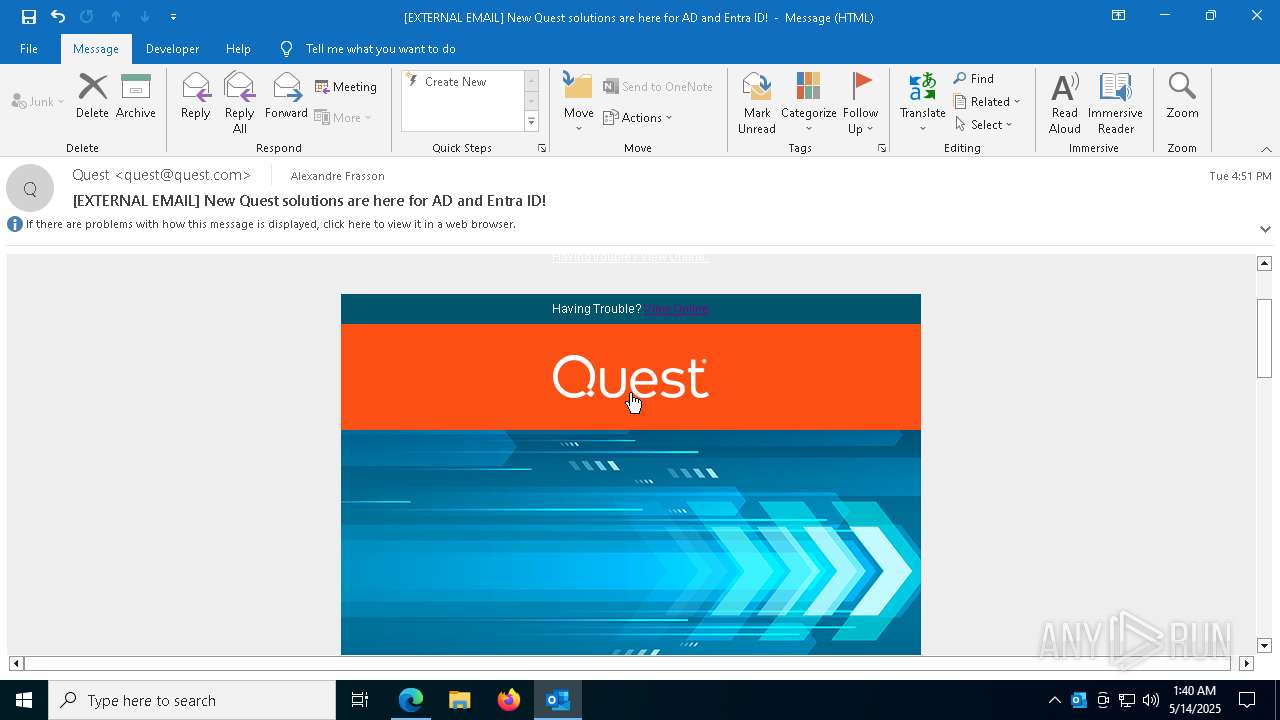
Task: Open the Zoom dialog
Action: [x=1182, y=97]
